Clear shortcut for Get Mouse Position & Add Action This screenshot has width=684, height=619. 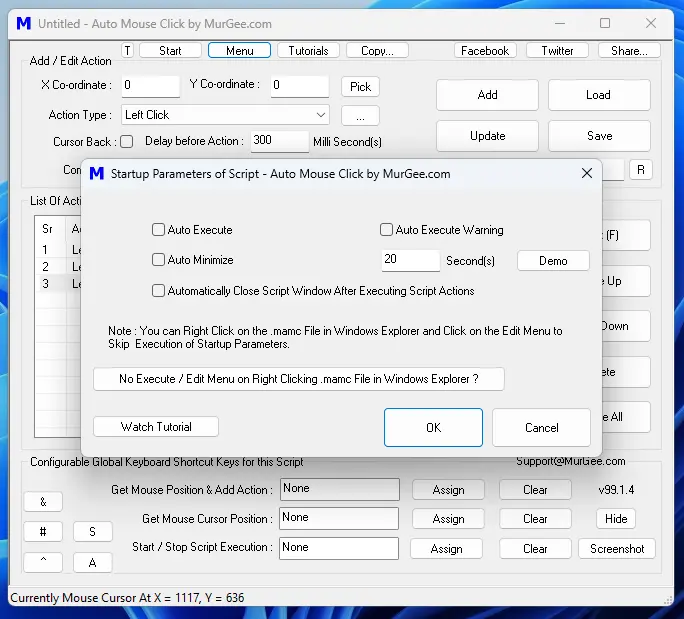click(x=535, y=490)
